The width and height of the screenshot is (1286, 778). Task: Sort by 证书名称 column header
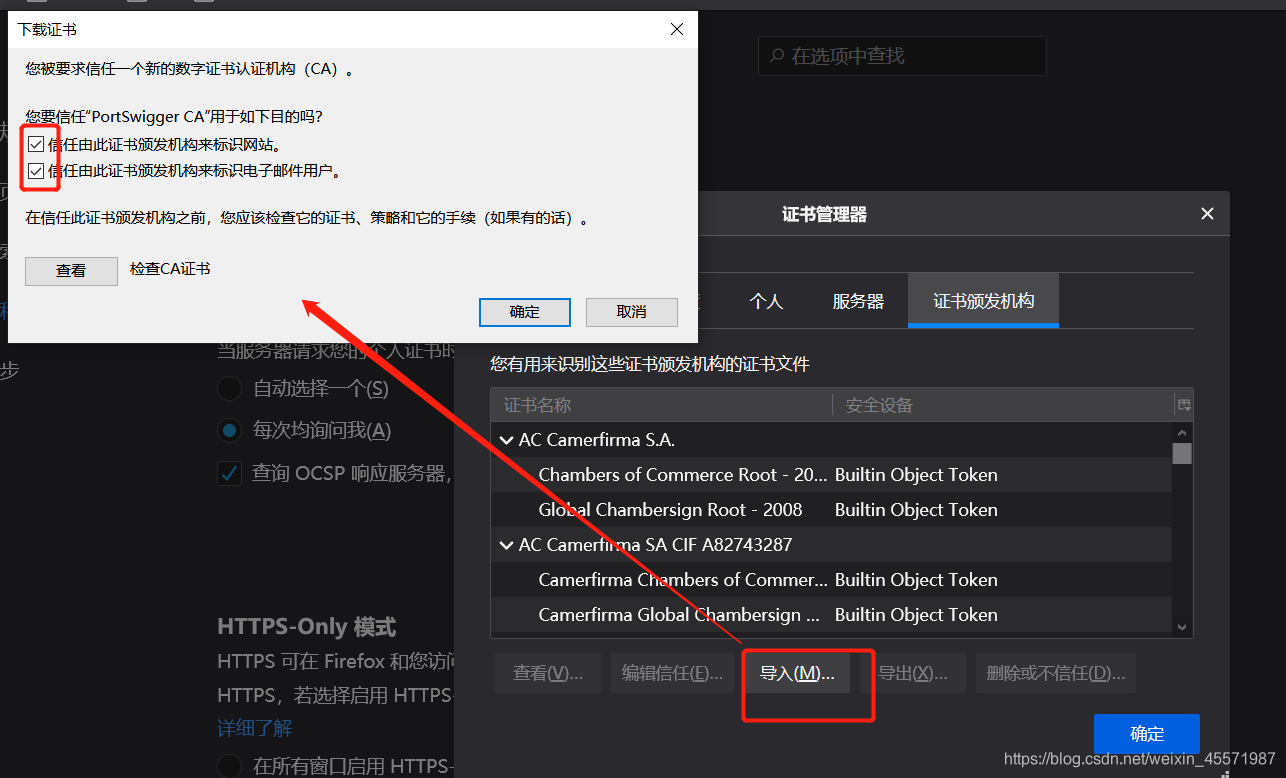[x=661, y=405]
